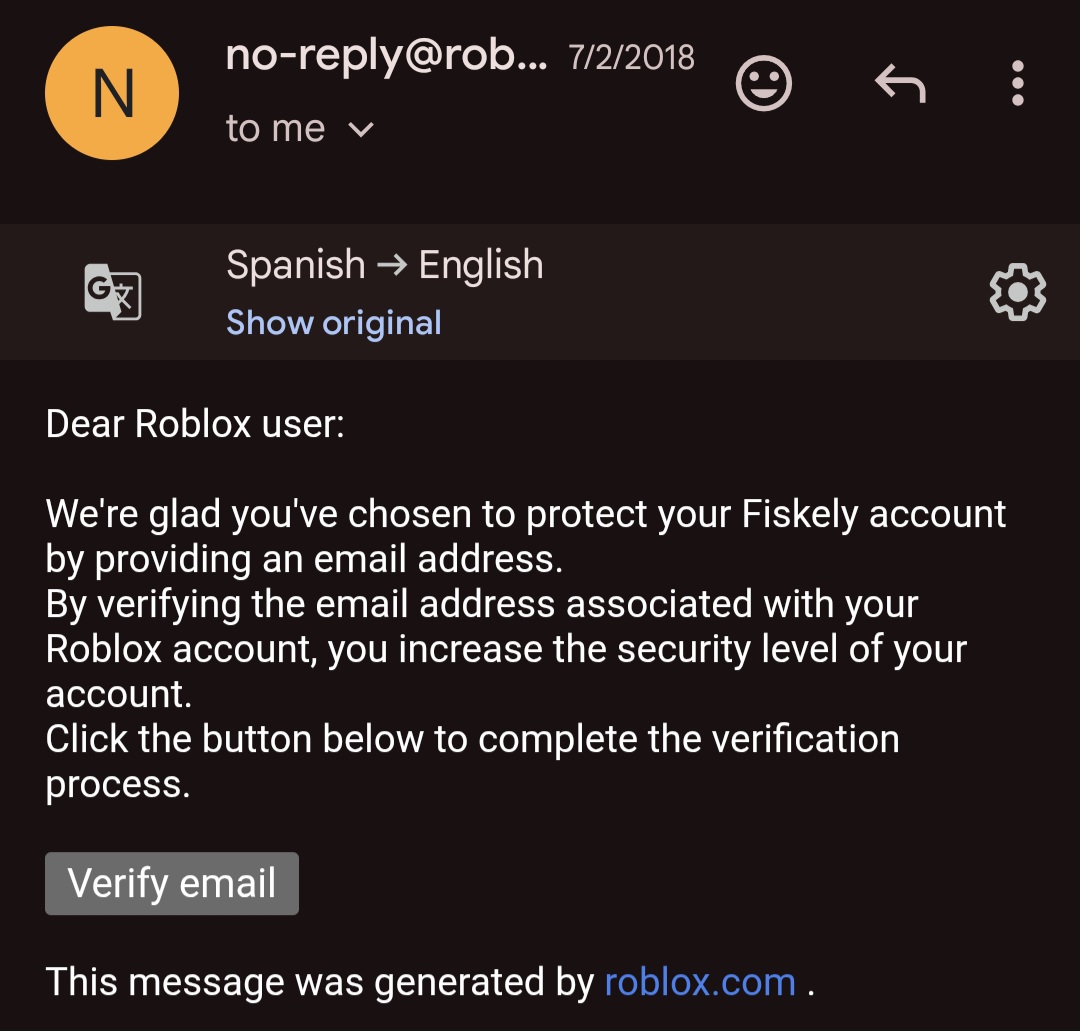Click the Spanish → English translation label
This screenshot has width=1080, height=1031.
[384, 264]
